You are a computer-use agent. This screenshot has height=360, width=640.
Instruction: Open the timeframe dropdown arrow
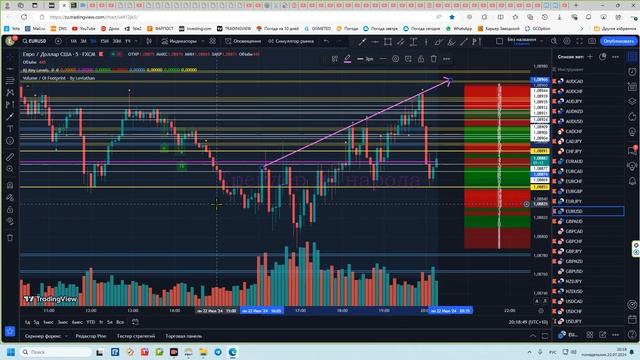[136, 41]
